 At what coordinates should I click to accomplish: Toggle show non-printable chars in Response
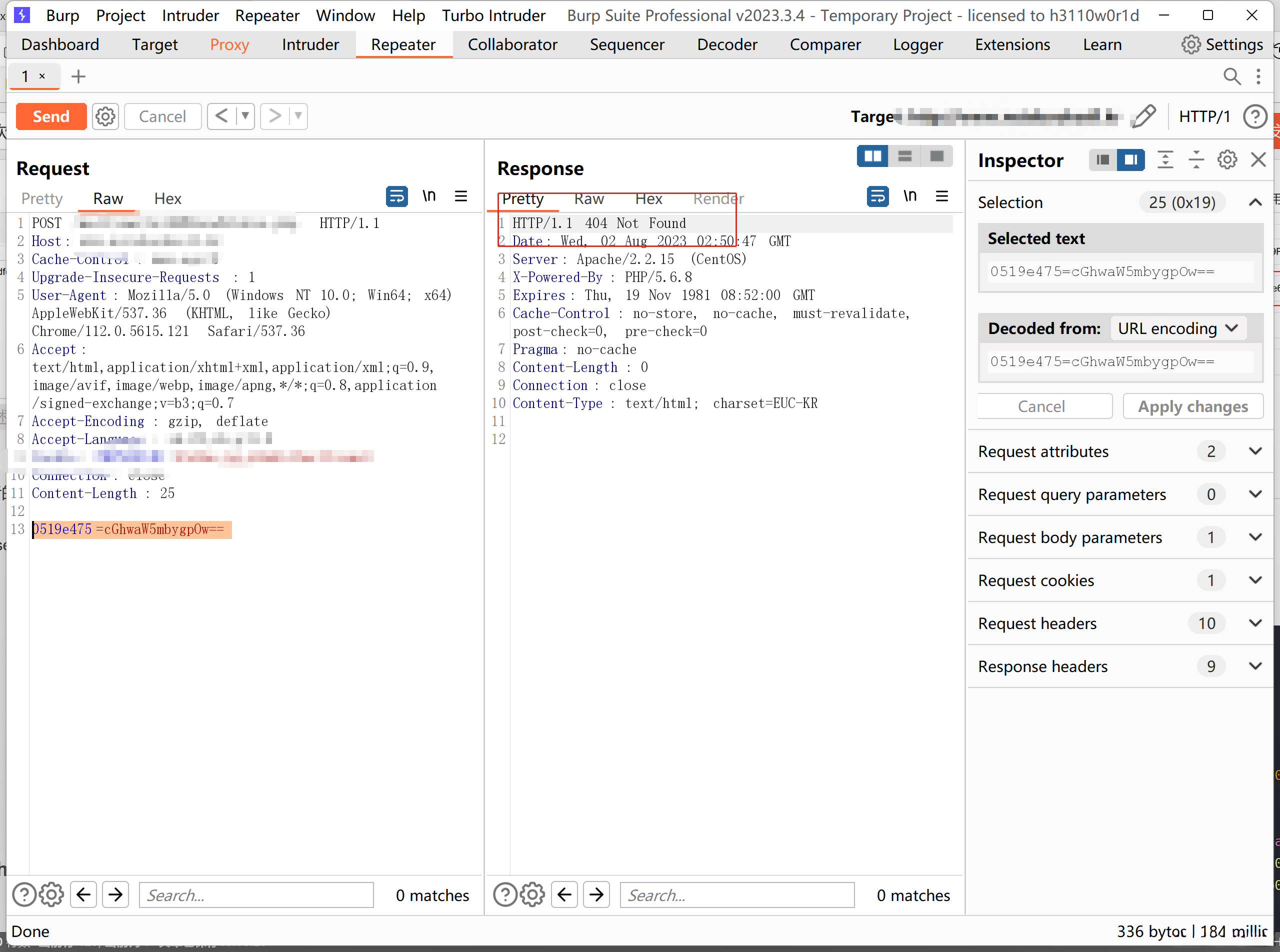click(909, 196)
